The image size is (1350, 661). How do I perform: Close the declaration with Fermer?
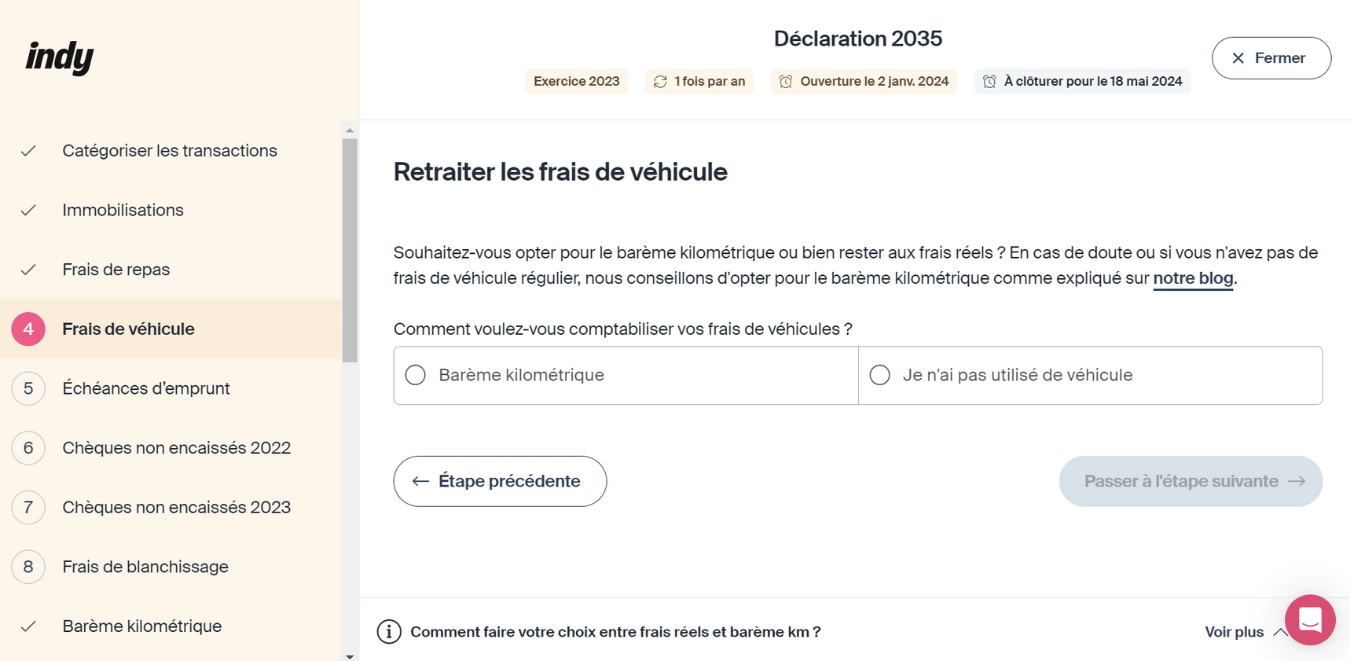(x=1271, y=58)
